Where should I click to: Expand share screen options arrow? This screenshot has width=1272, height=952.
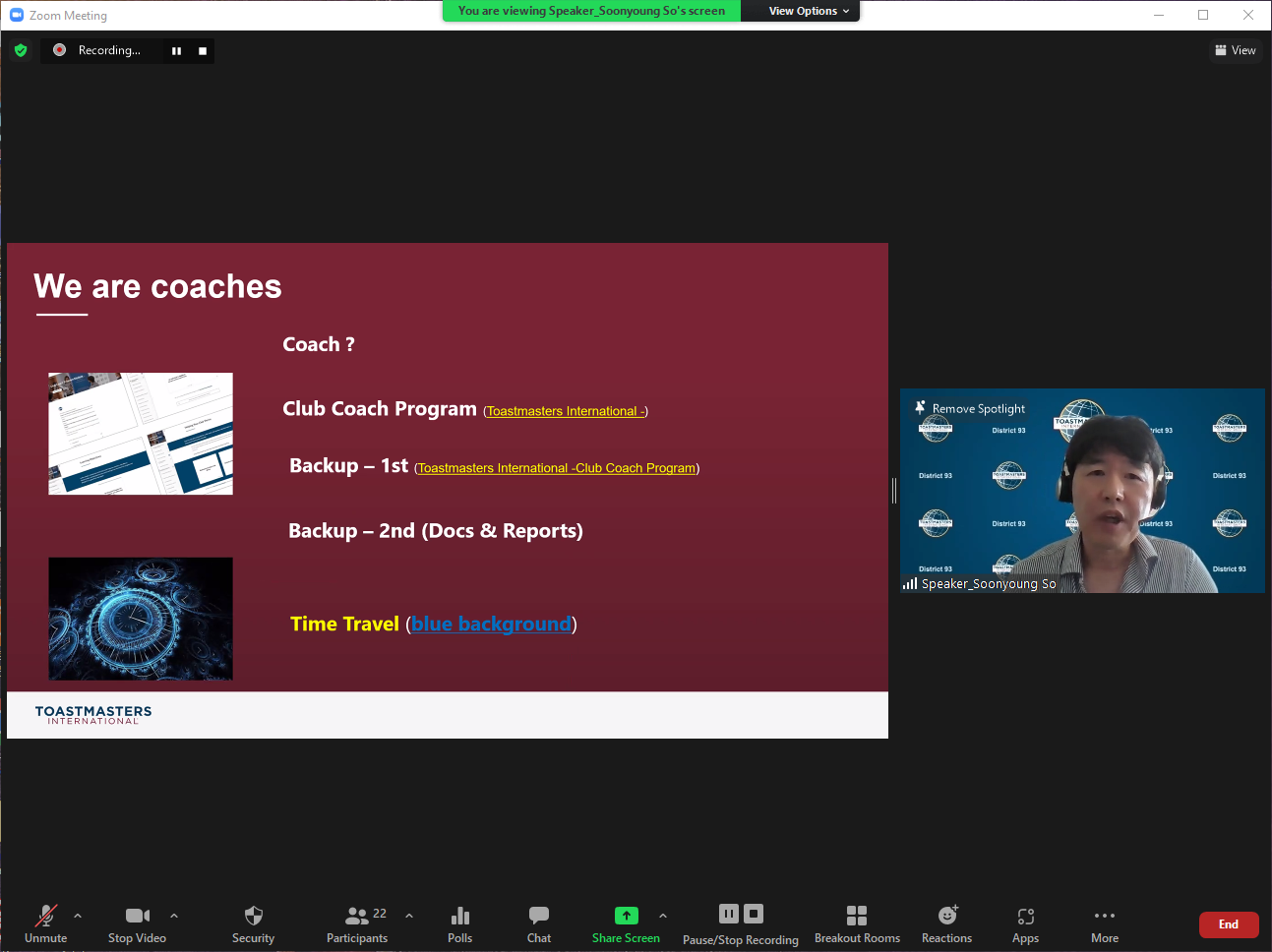click(x=663, y=916)
